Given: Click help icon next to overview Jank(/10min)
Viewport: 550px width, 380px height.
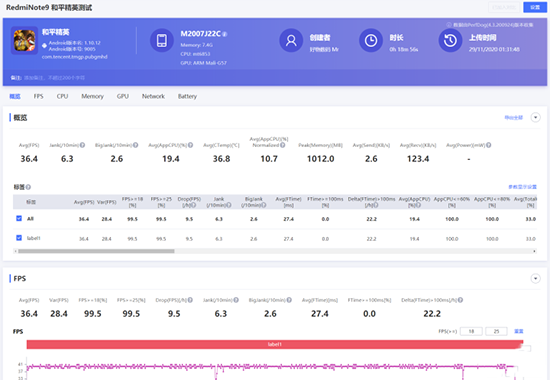Looking at the screenshot, I should tap(82, 145).
